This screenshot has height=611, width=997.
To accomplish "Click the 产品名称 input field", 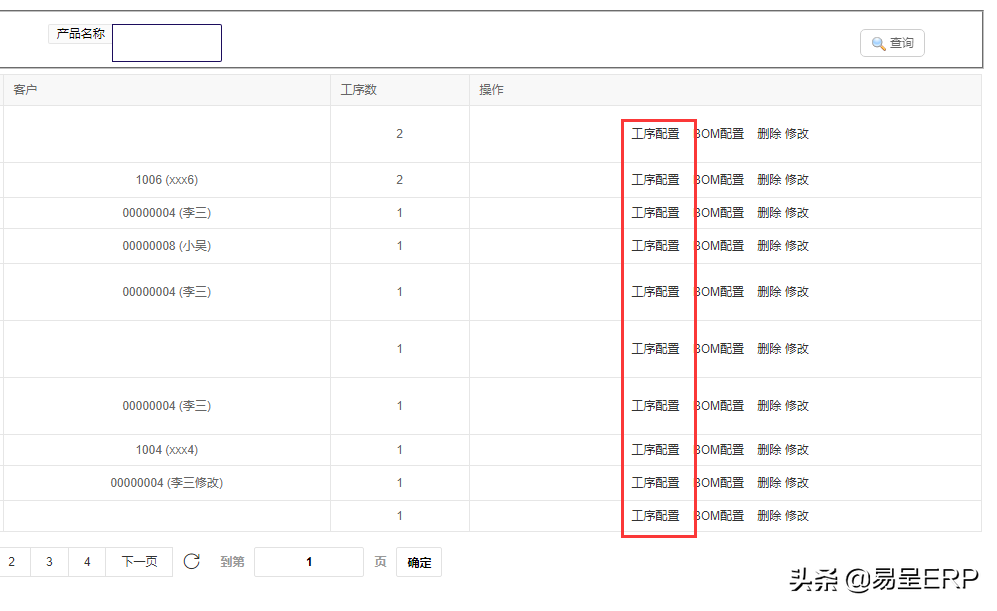I will 167,43.
